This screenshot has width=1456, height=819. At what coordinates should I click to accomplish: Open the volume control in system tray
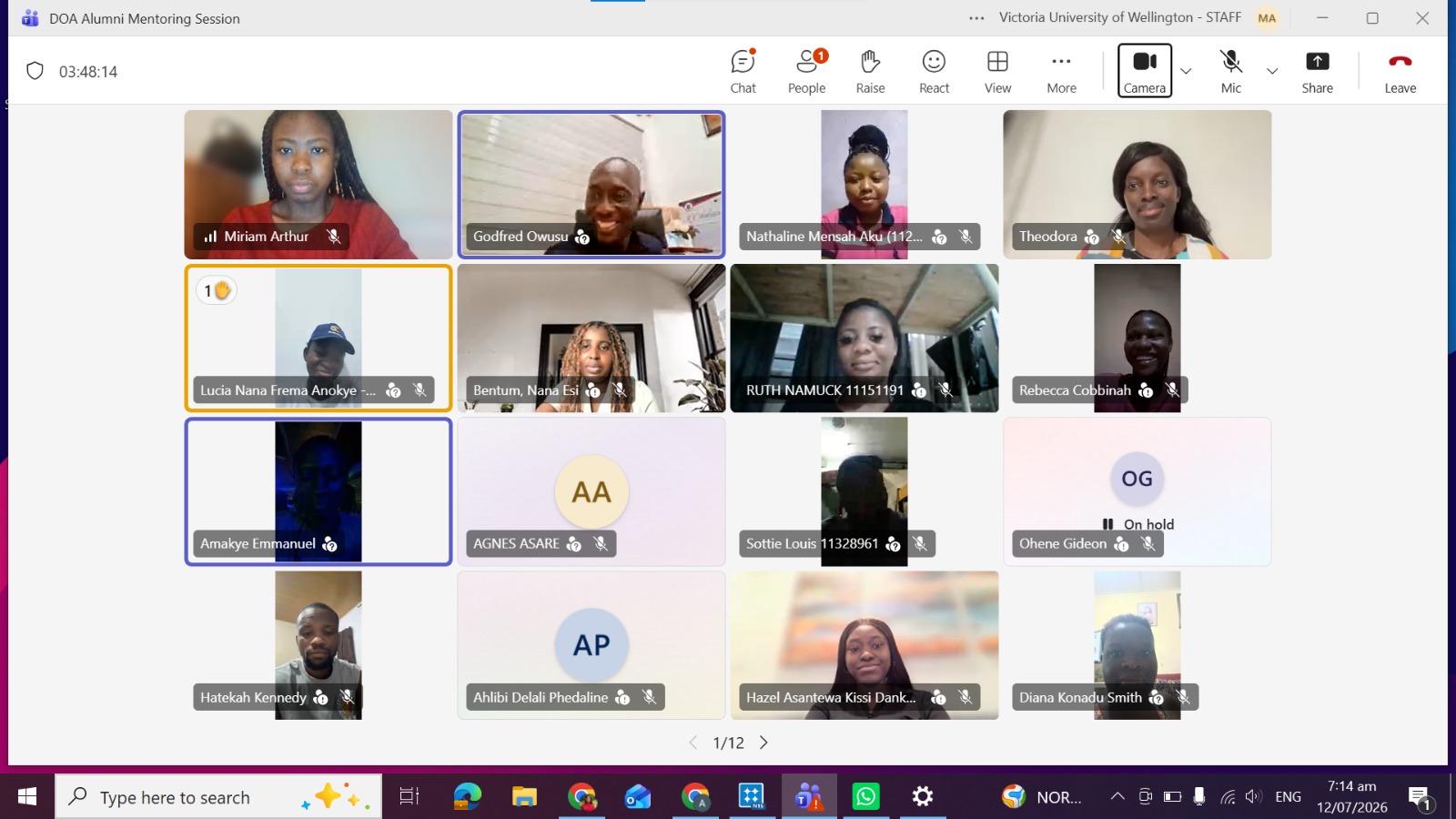(x=1254, y=797)
